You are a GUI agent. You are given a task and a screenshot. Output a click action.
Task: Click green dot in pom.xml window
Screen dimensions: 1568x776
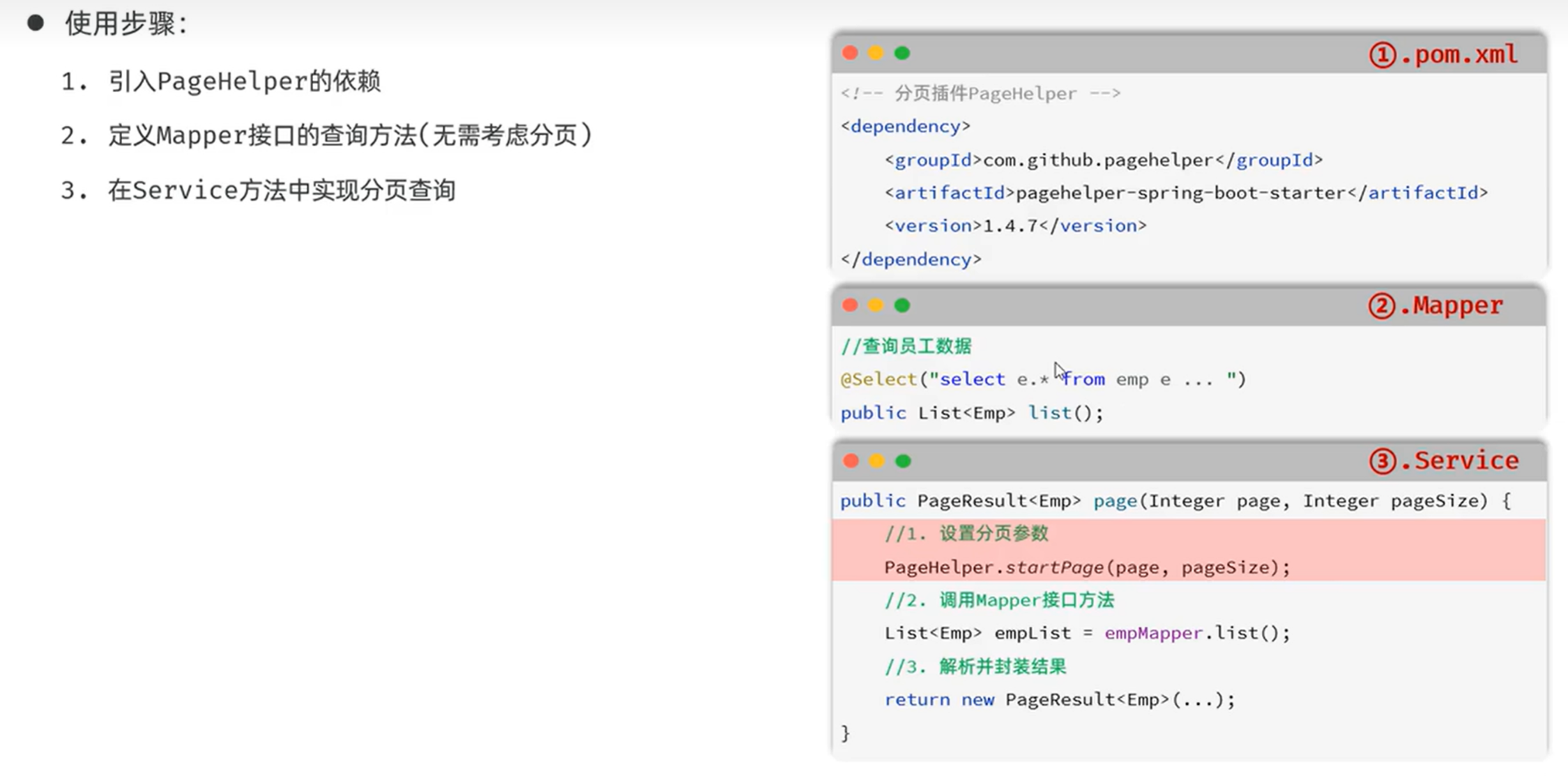902,53
